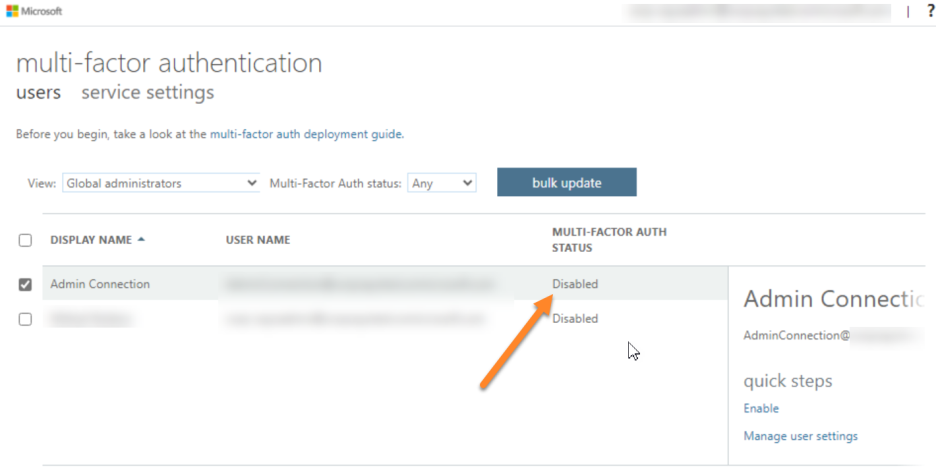Image resolution: width=936 pixels, height=471 pixels.
Task: Click the bulk update button
Action: [x=566, y=183]
